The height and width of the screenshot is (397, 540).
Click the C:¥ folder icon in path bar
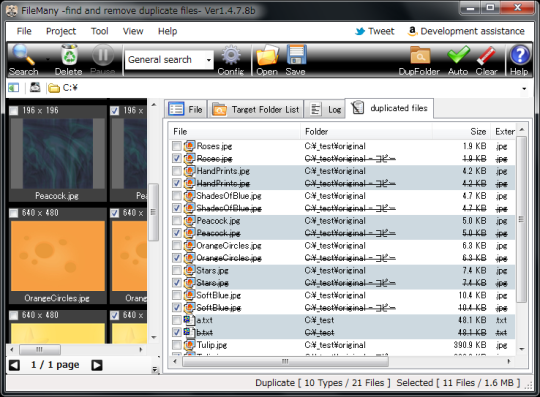click(54, 88)
